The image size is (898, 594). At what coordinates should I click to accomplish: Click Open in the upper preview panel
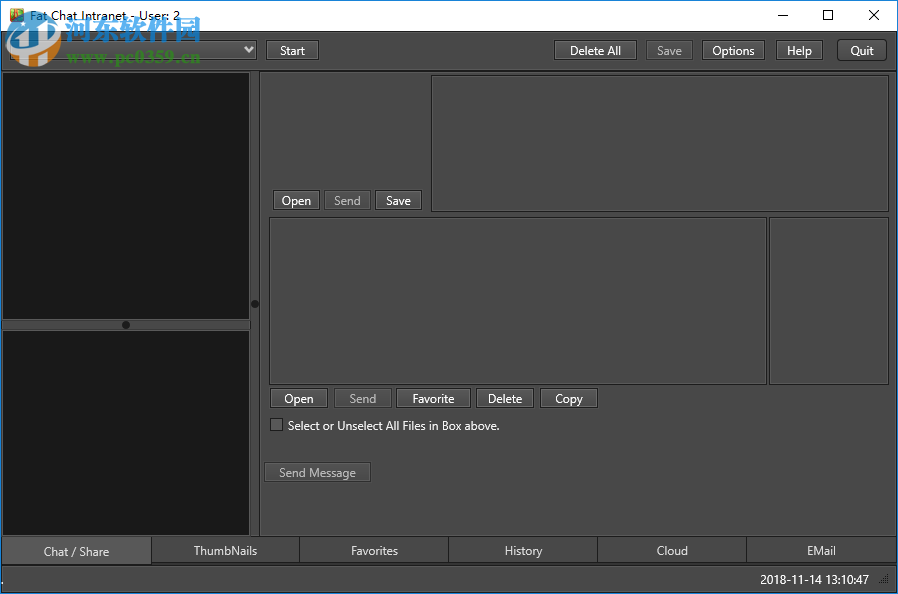pyautogui.click(x=296, y=200)
